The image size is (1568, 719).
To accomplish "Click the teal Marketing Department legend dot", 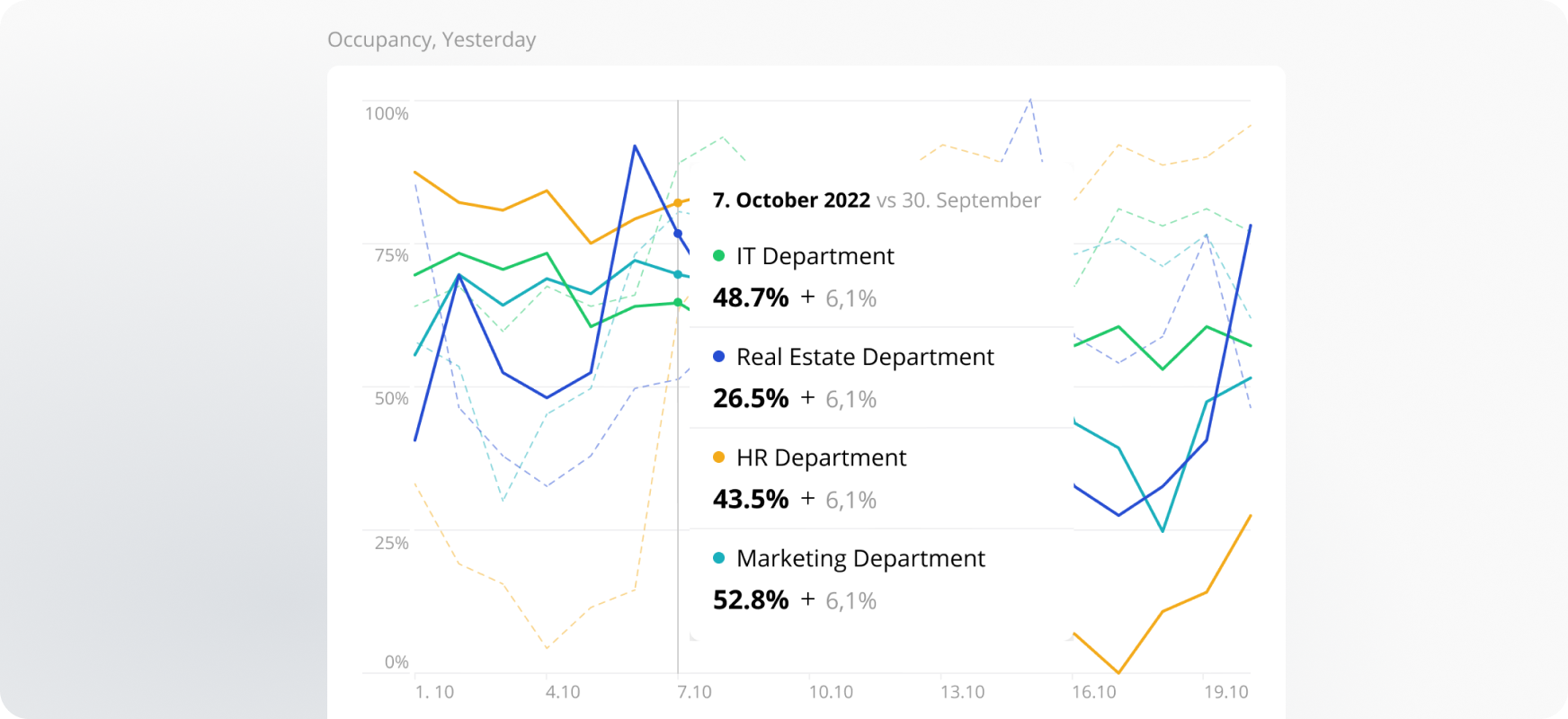I will click(718, 558).
